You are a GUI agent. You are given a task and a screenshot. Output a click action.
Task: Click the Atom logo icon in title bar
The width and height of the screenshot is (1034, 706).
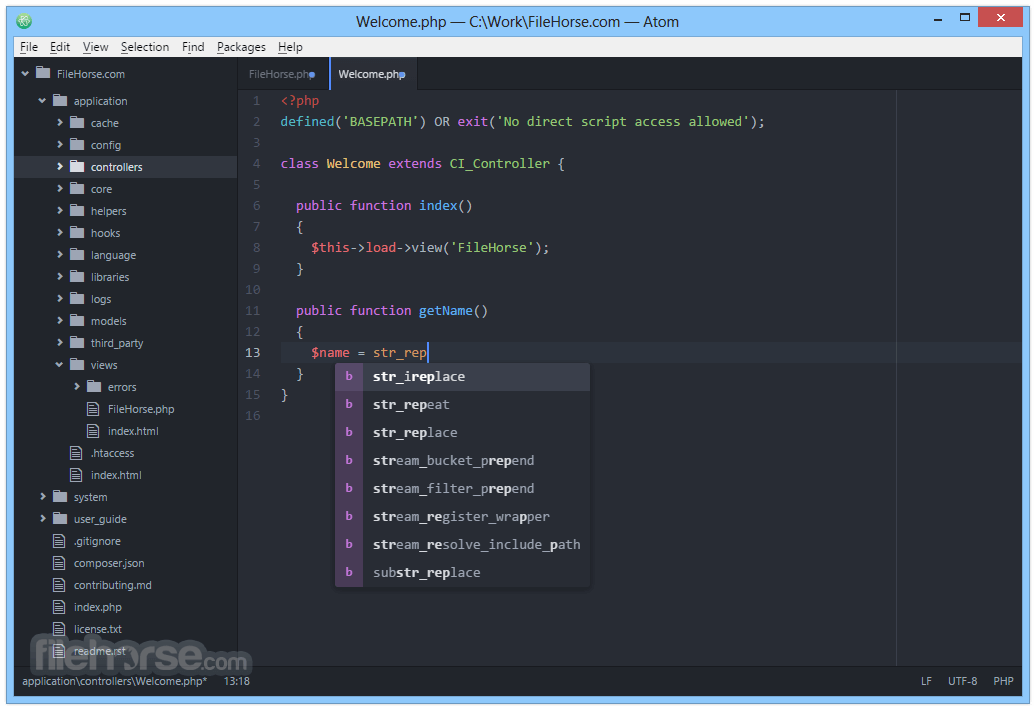click(24, 21)
